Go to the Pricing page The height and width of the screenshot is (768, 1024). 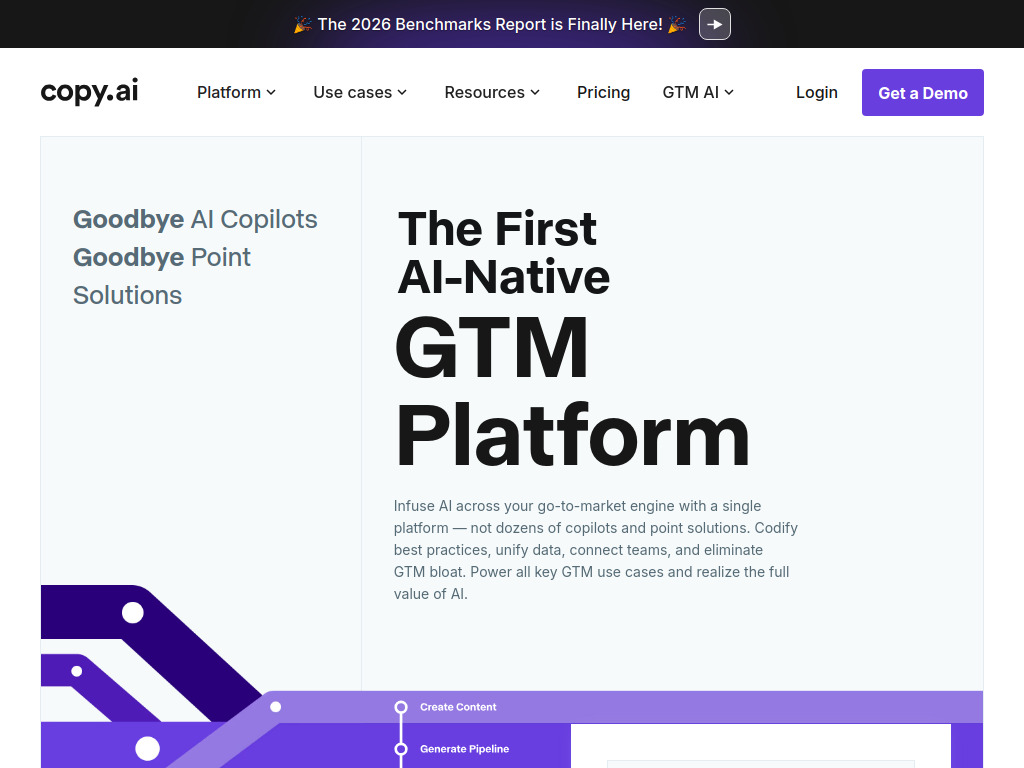(x=603, y=92)
